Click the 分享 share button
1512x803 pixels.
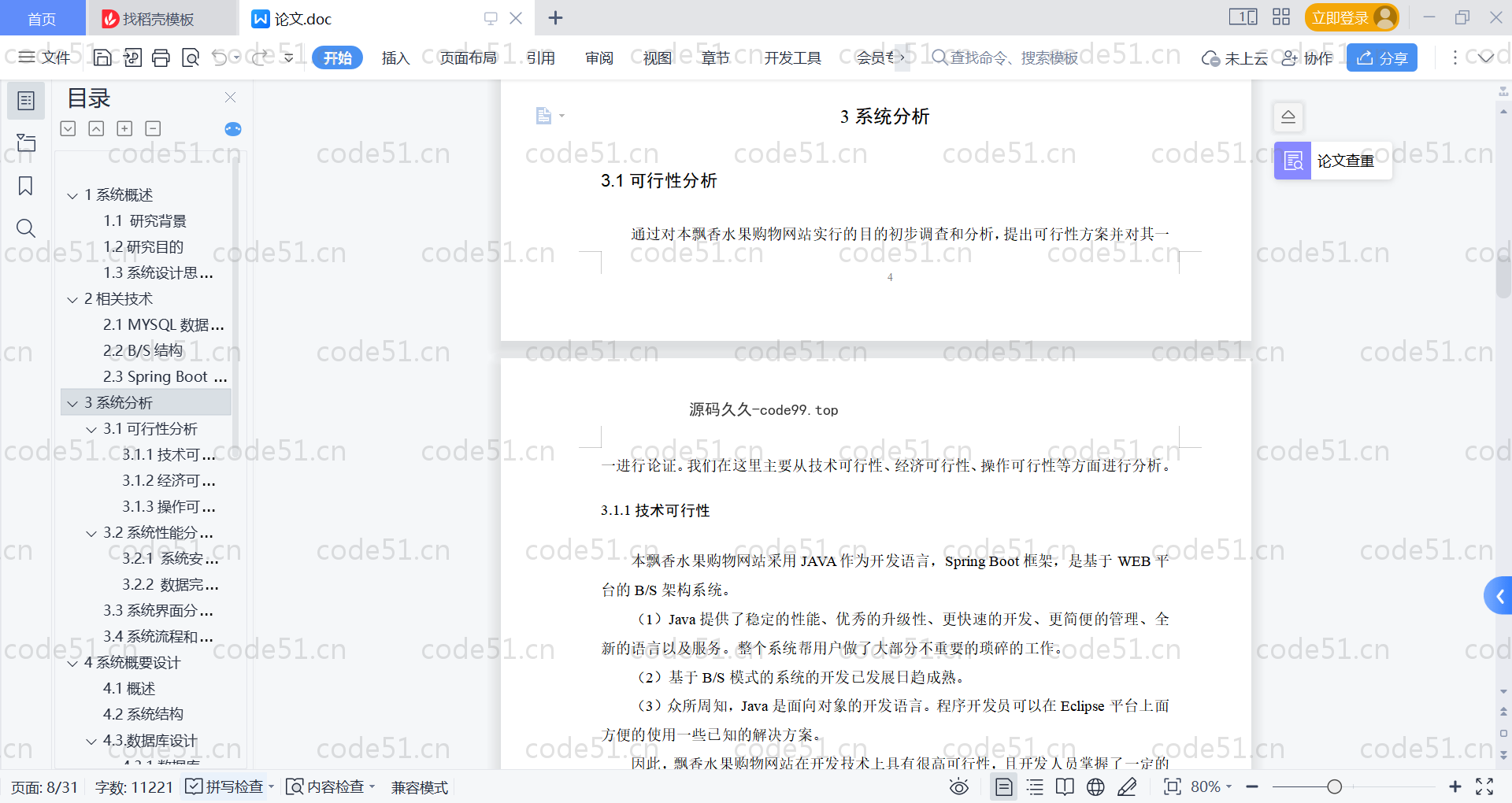[x=1382, y=57]
